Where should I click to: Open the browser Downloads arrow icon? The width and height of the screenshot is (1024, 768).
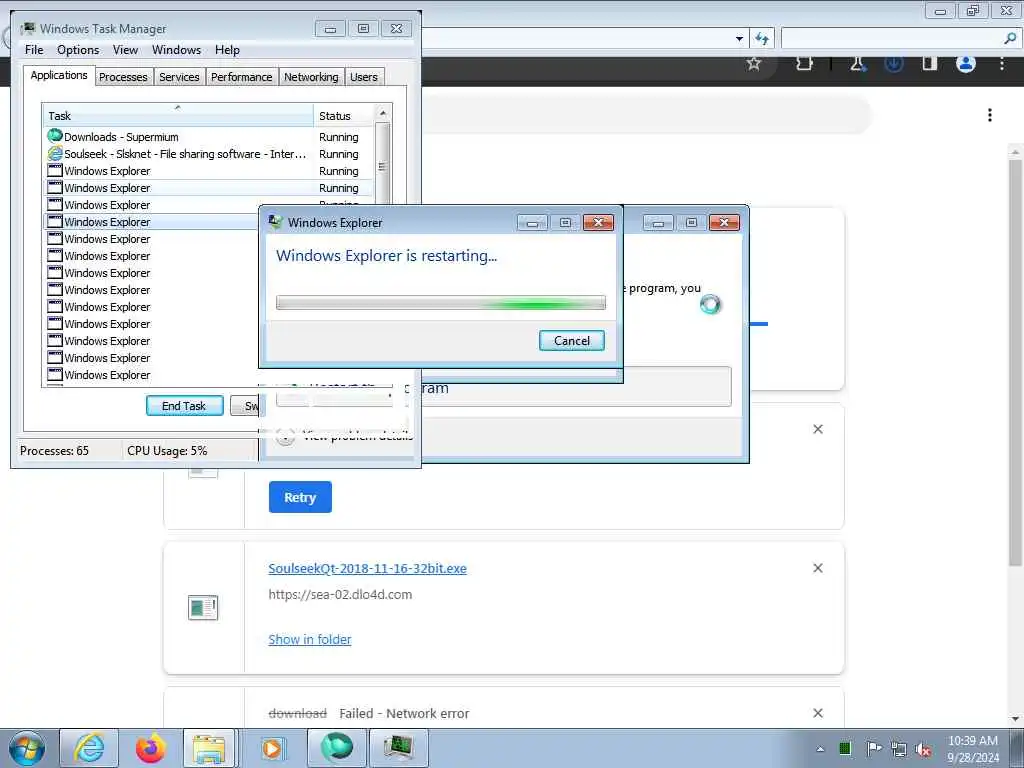click(894, 63)
